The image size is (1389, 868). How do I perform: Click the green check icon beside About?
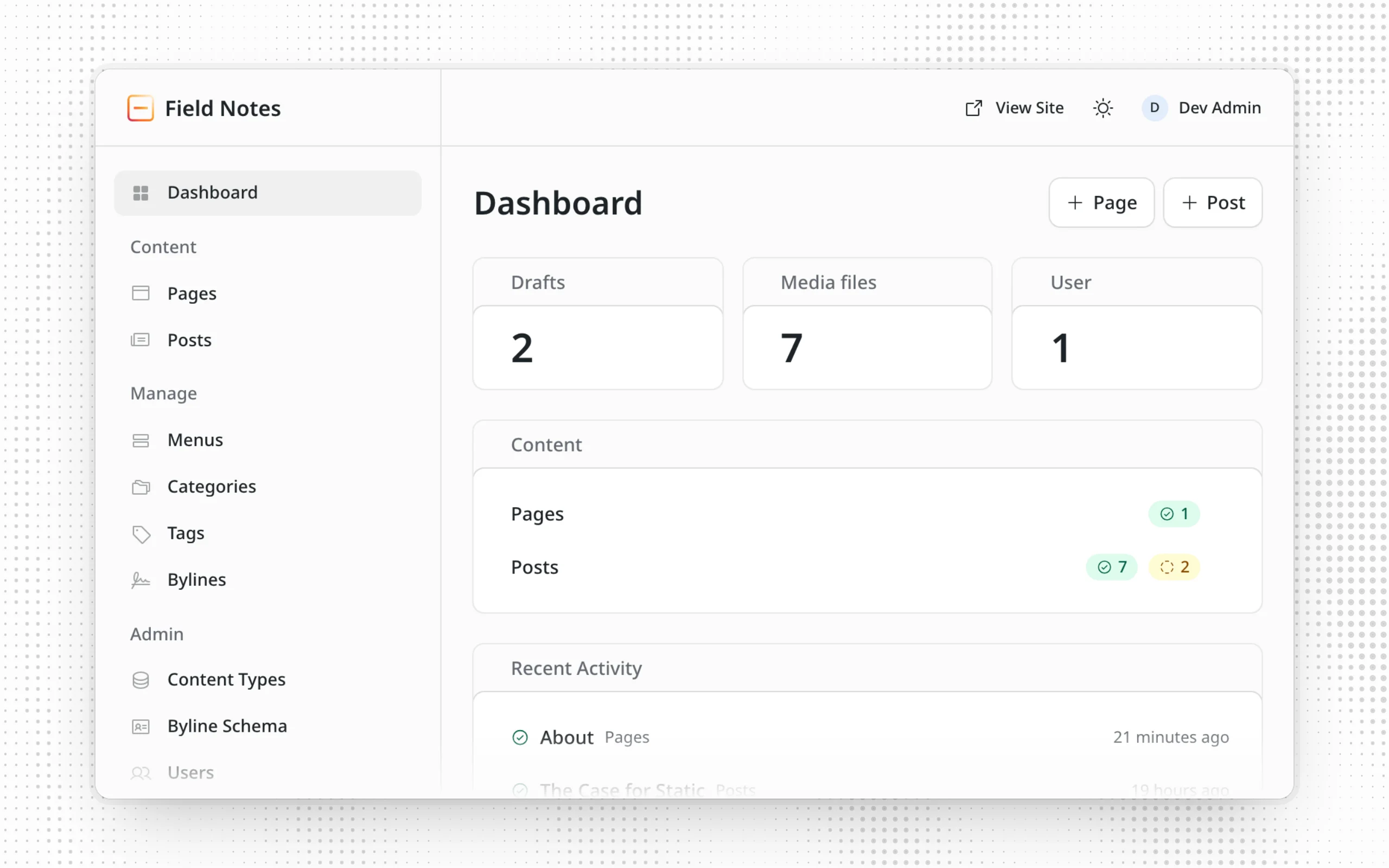click(519, 738)
